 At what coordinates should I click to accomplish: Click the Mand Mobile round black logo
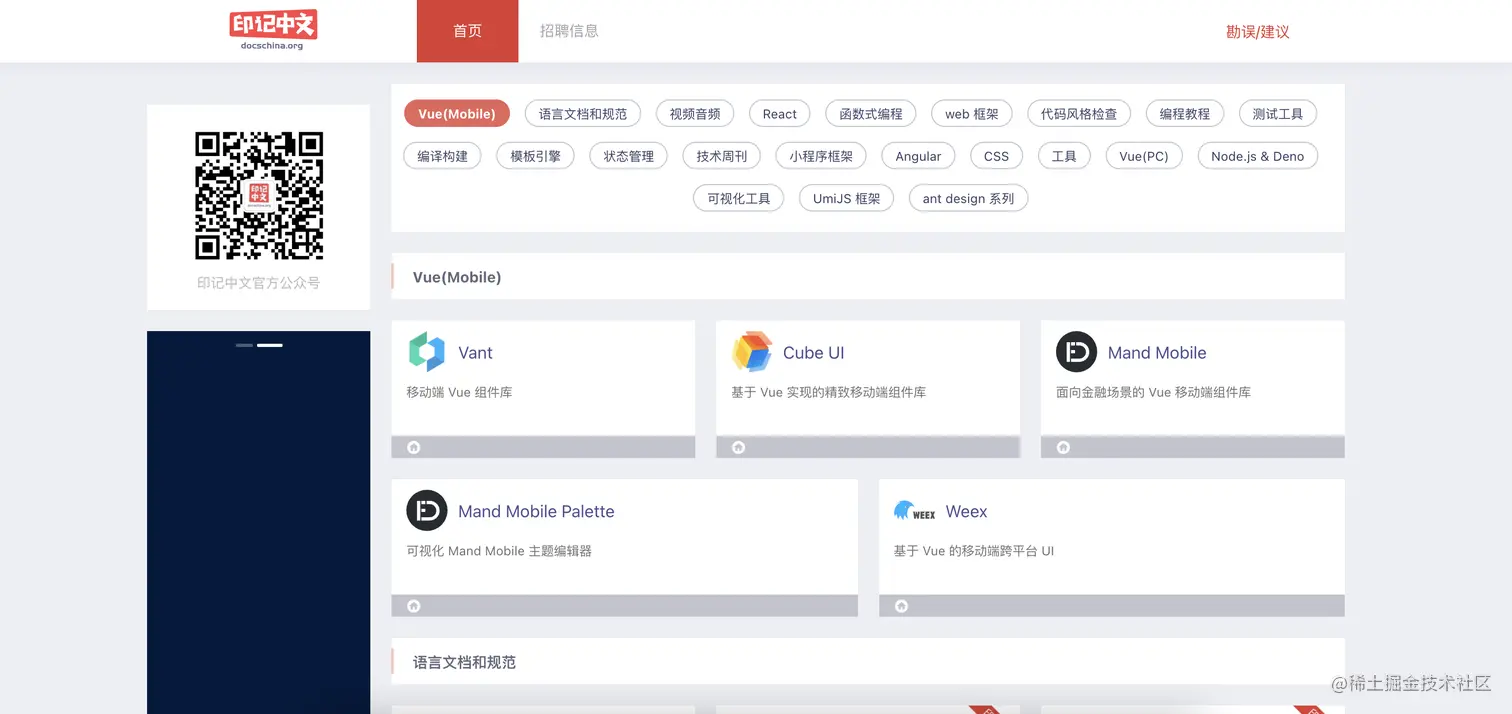(x=1076, y=352)
